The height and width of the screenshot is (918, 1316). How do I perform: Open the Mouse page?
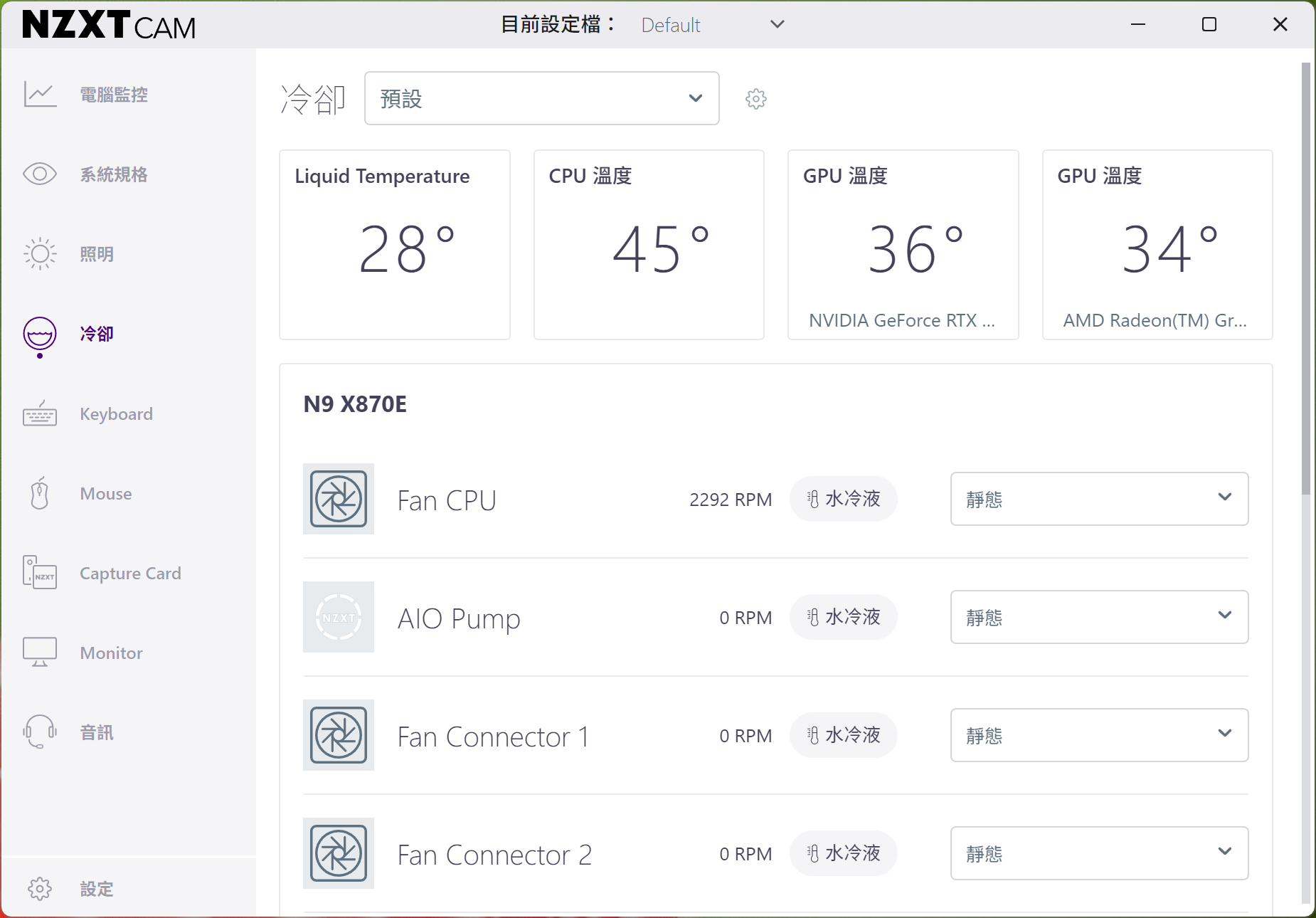(106, 493)
